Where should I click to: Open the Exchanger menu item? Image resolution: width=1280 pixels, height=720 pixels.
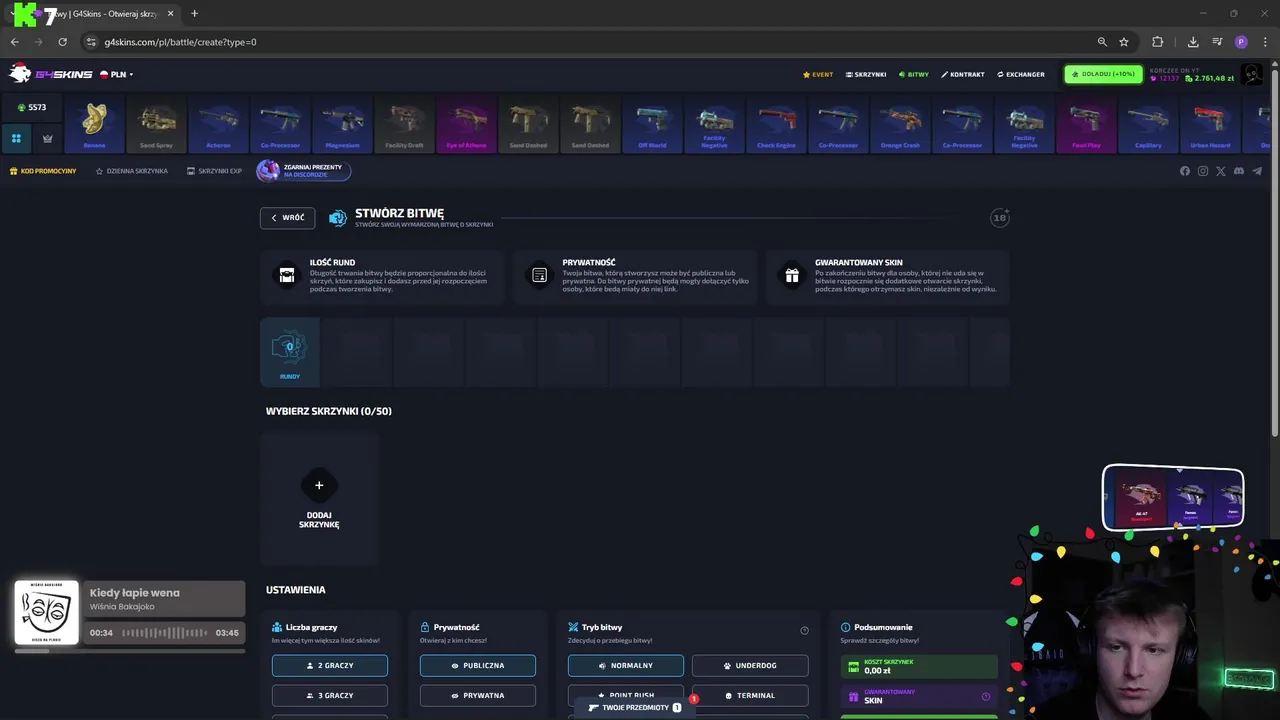pos(1021,74)
